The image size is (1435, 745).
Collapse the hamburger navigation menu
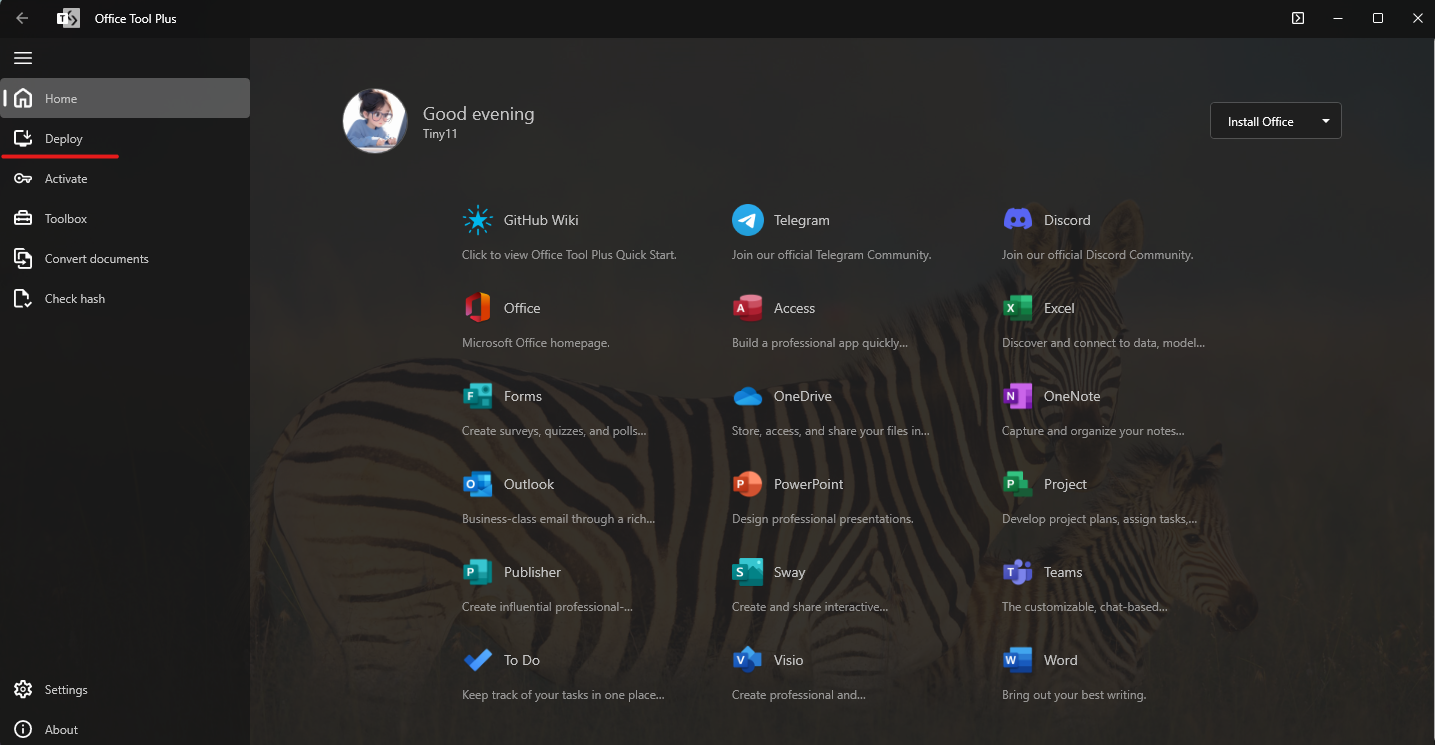click(23, 58)
